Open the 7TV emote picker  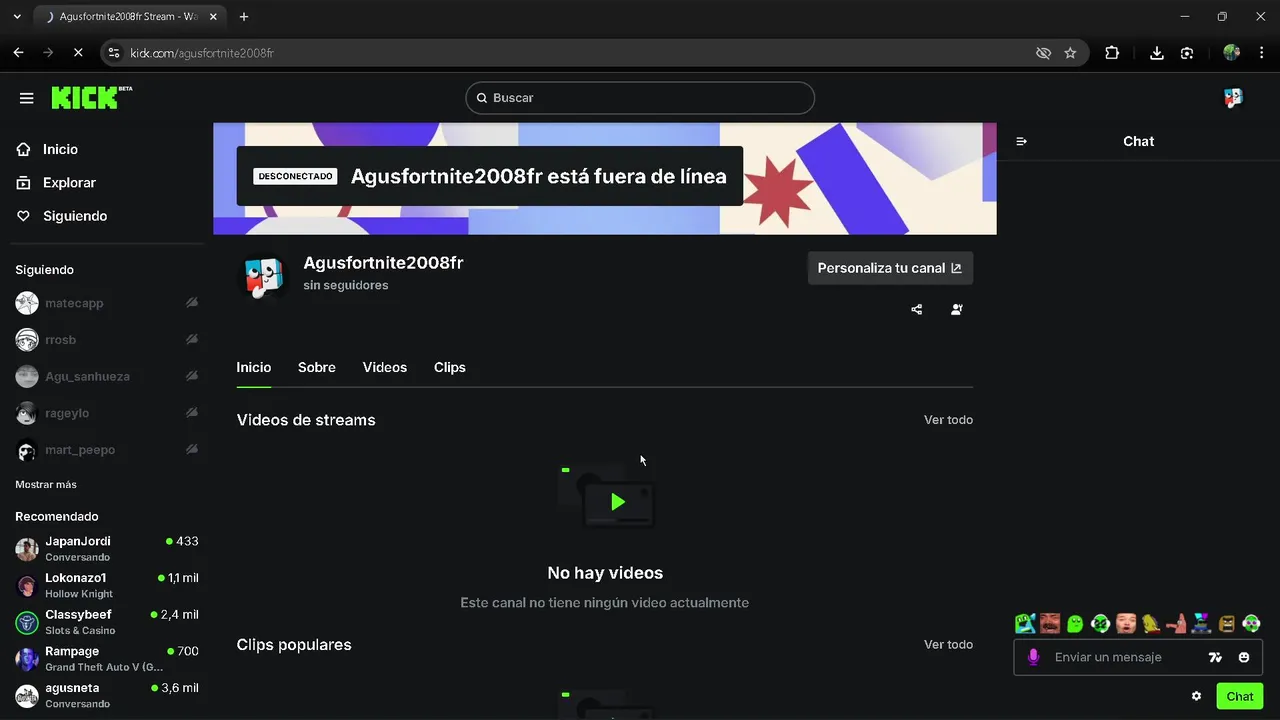(x=1215, y=657)
